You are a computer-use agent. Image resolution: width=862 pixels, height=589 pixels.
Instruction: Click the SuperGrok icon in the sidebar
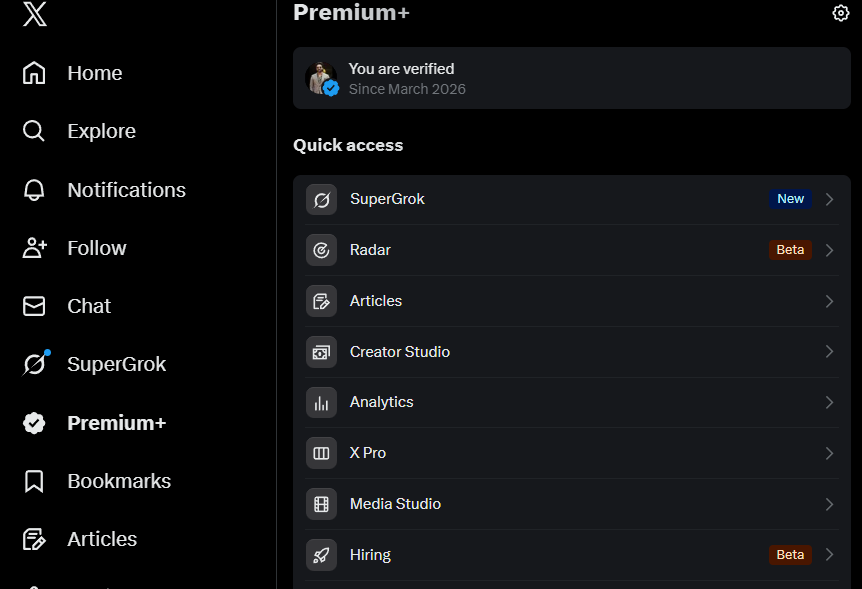click(x=35, y=364)
